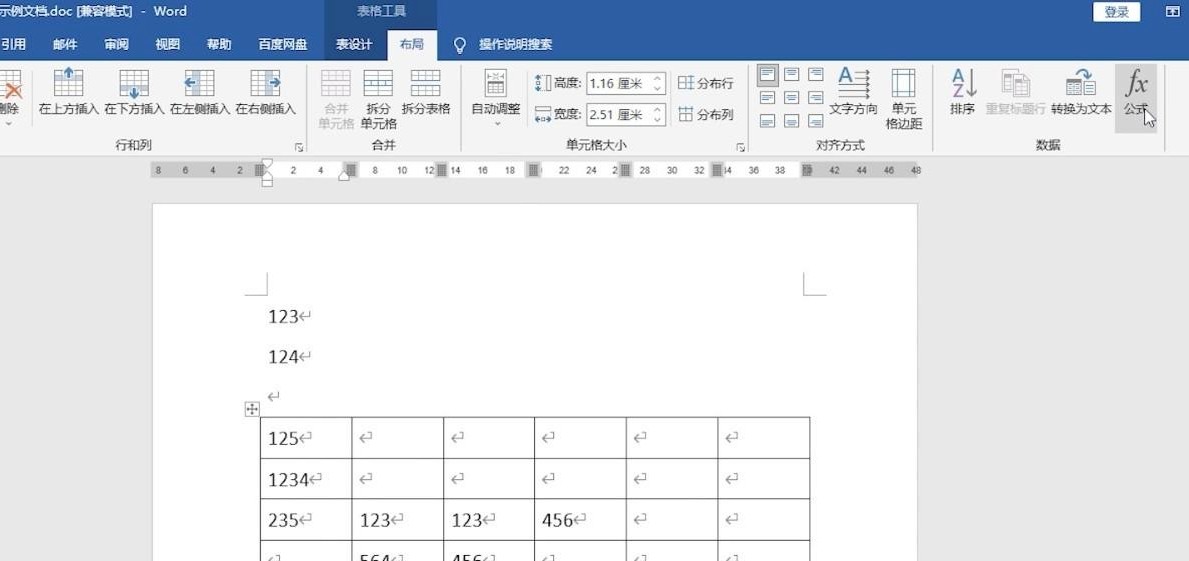Insert column with 在右侧插入

[265, 85]
